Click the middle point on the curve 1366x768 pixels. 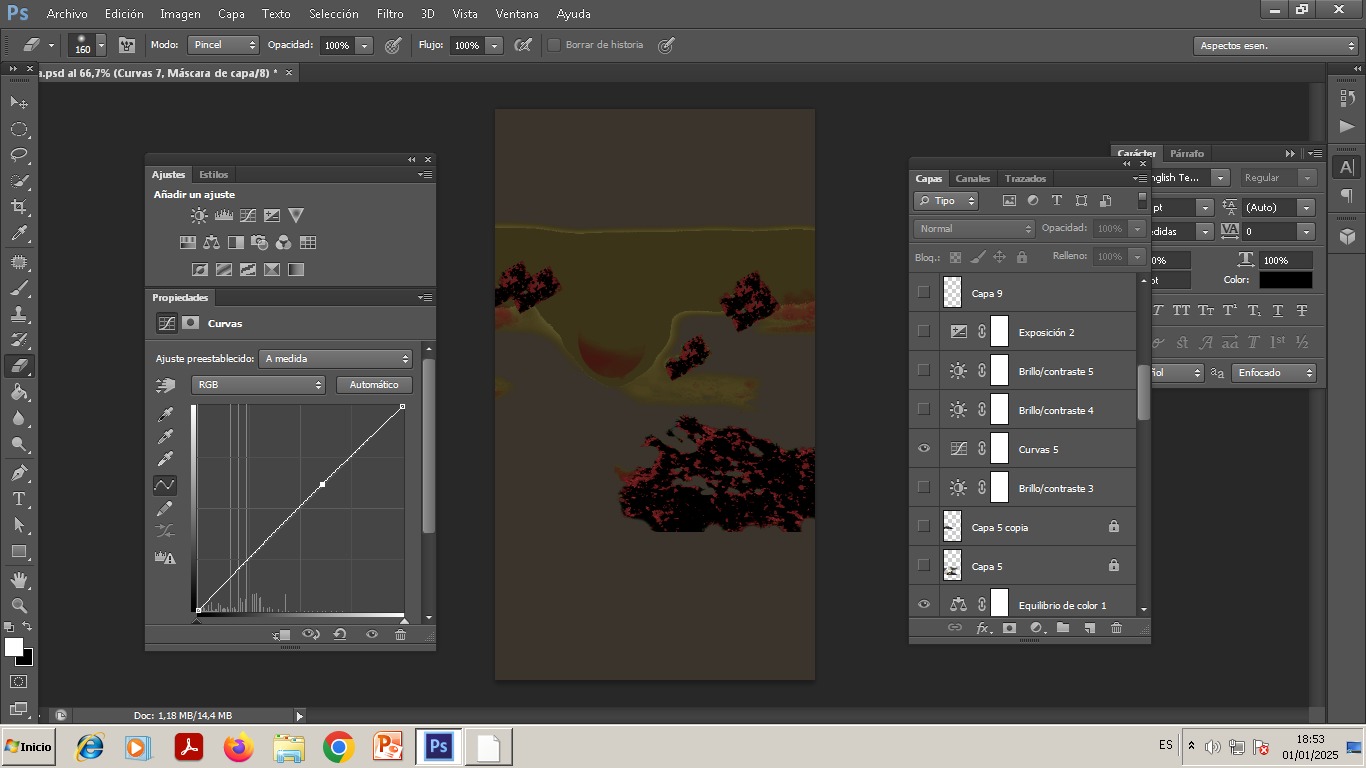point(322,485)
